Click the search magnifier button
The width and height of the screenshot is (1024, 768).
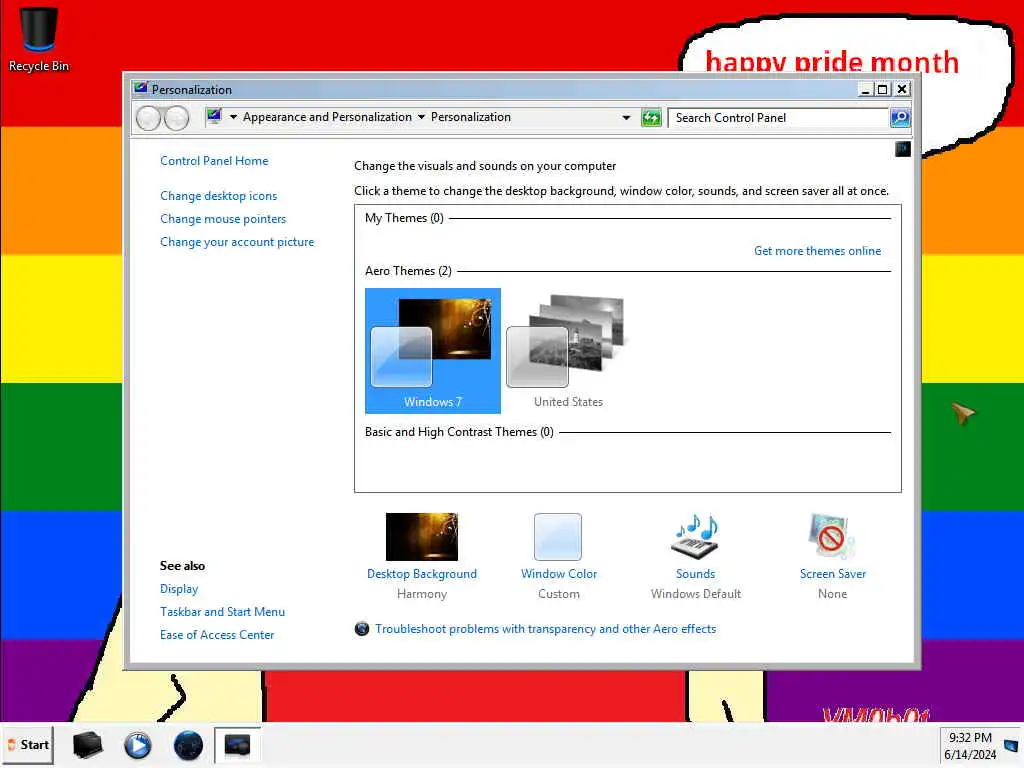[900, 118]
